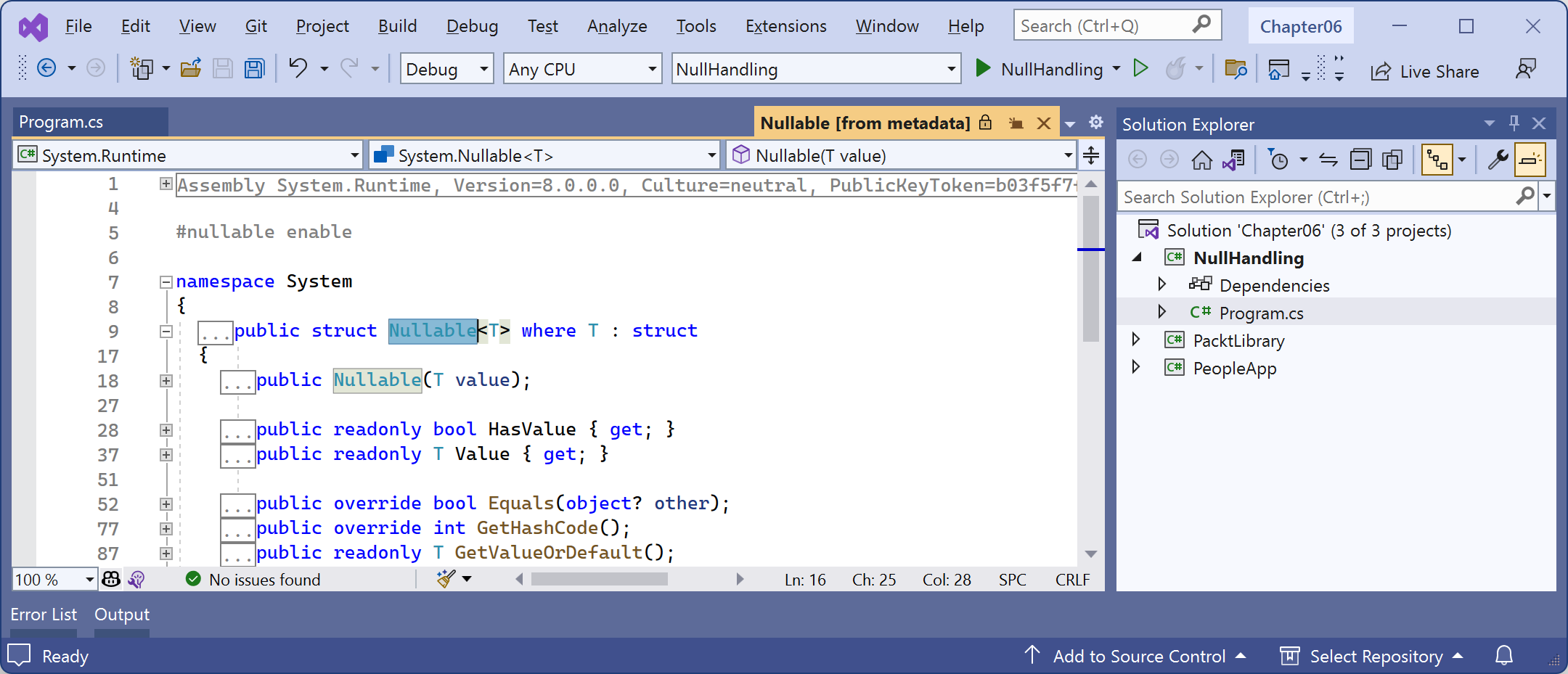The height and width of the screenshot is (674, 1568).
Task: Open the Analyze menu
Action: 617,26
